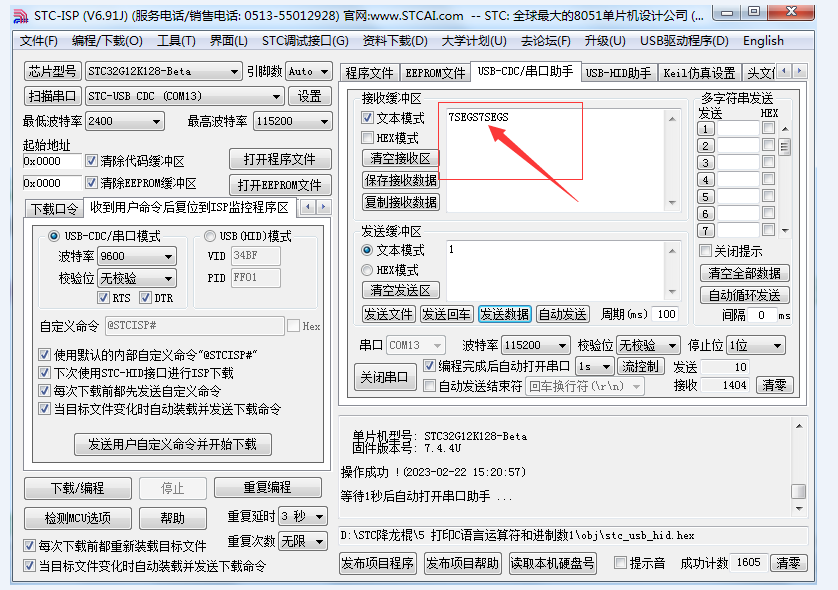Open the maximum baud rate 115200 dropdown at top
838x590 pixels.
pos(324,121)
